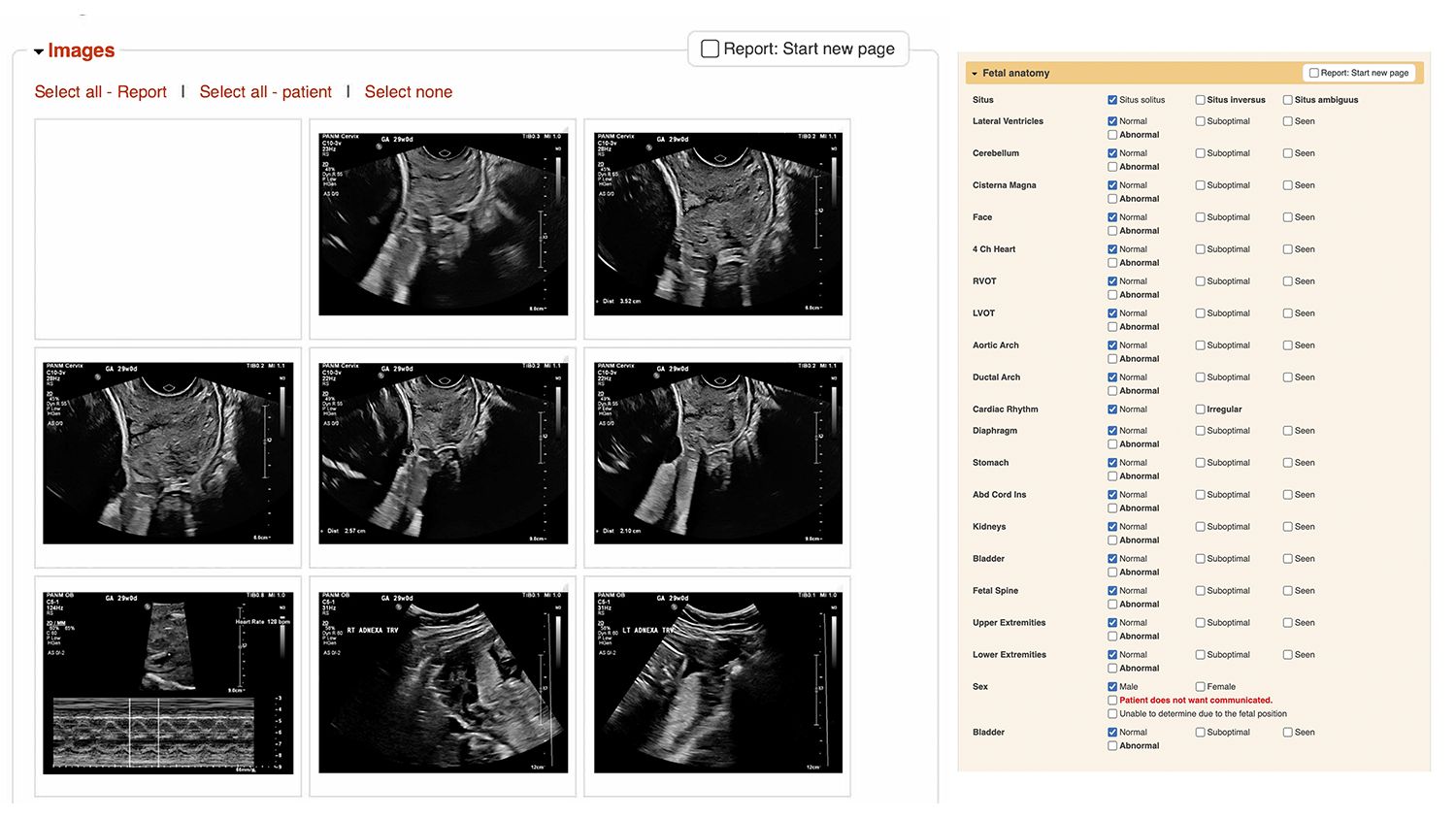Viewport: 1456px width, 819px height.
Task: Toggle Normal for RVOT
Action: tap(1112, 281)
